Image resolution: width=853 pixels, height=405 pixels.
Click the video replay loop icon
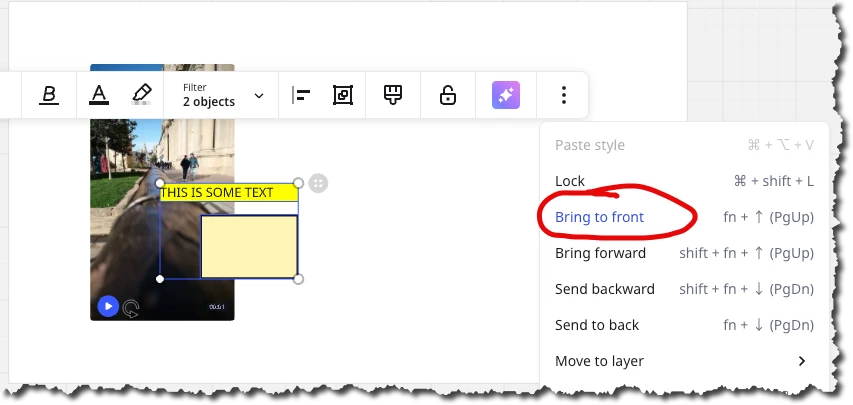tap(131, 308)
